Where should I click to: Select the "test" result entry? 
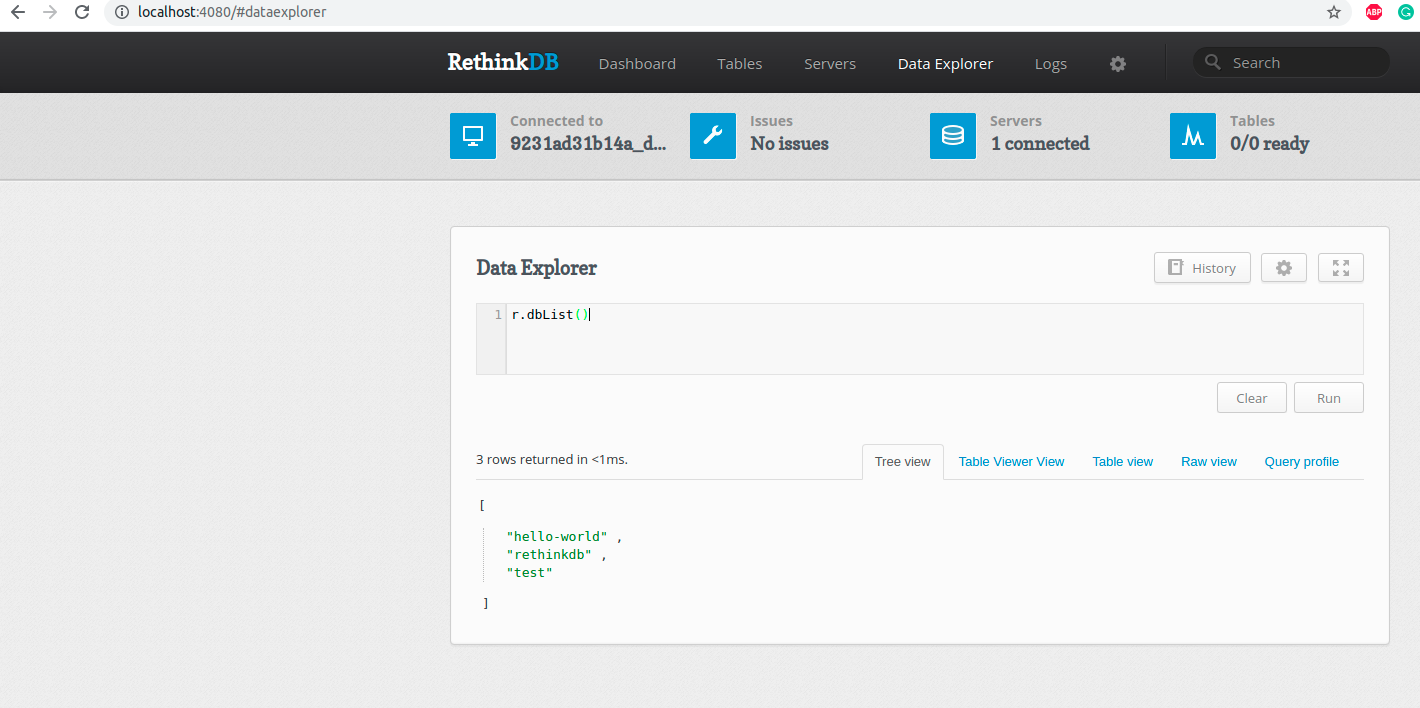click(530, 572)
